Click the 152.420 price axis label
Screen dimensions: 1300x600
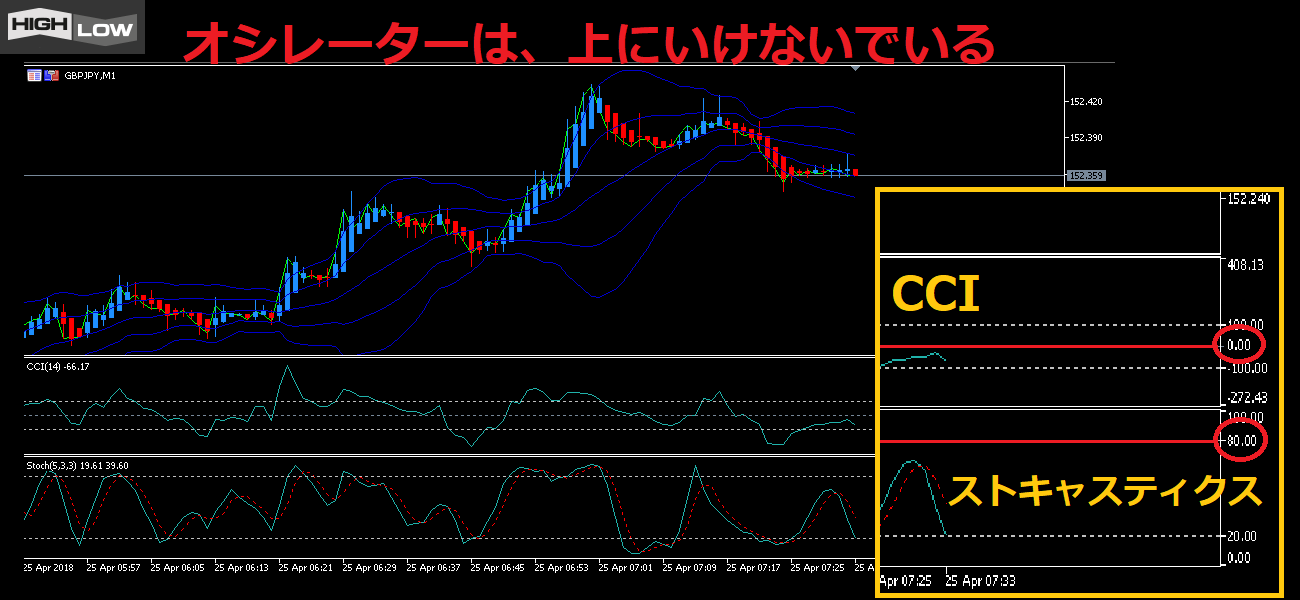click(1086, 102)
